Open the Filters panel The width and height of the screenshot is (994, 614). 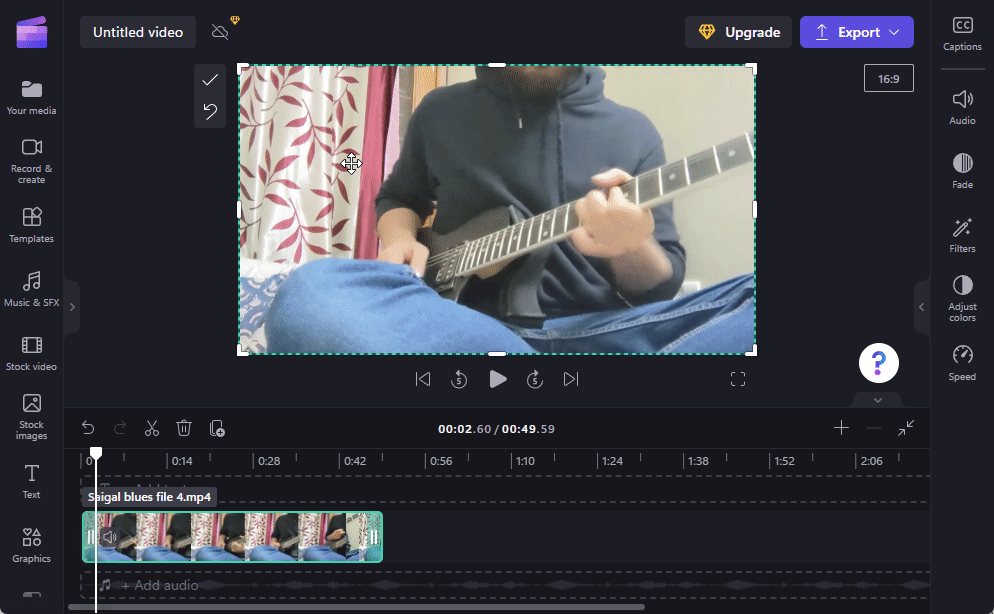(x=962, y=236)
